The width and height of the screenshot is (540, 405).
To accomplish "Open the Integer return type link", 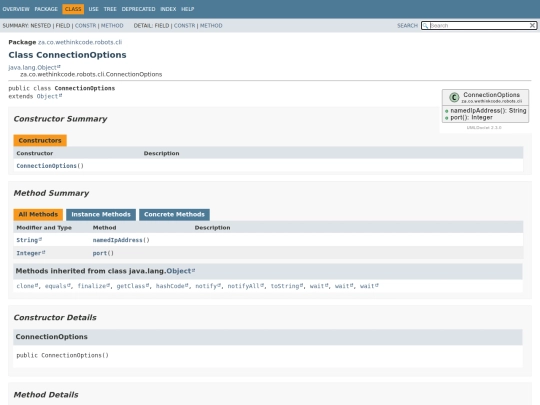I will pyautogui.click(x=31, y=253).
